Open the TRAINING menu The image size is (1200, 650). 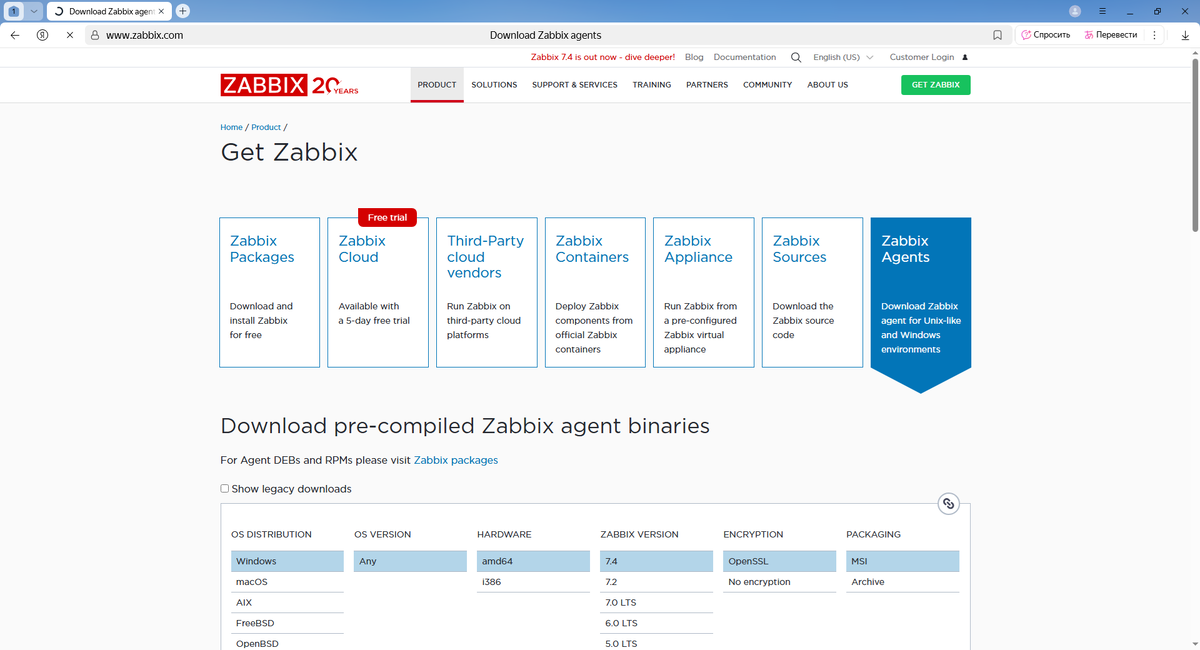652,85
